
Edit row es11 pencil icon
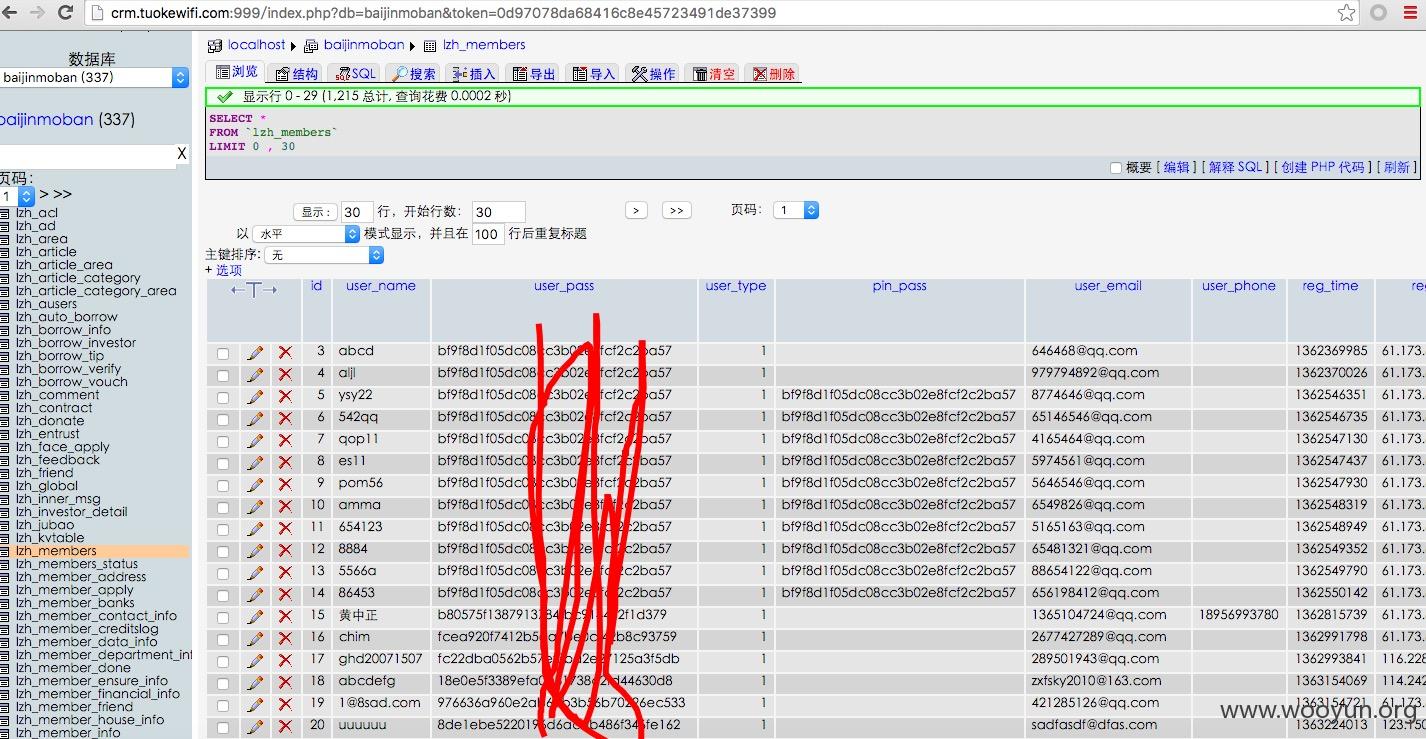255,462
